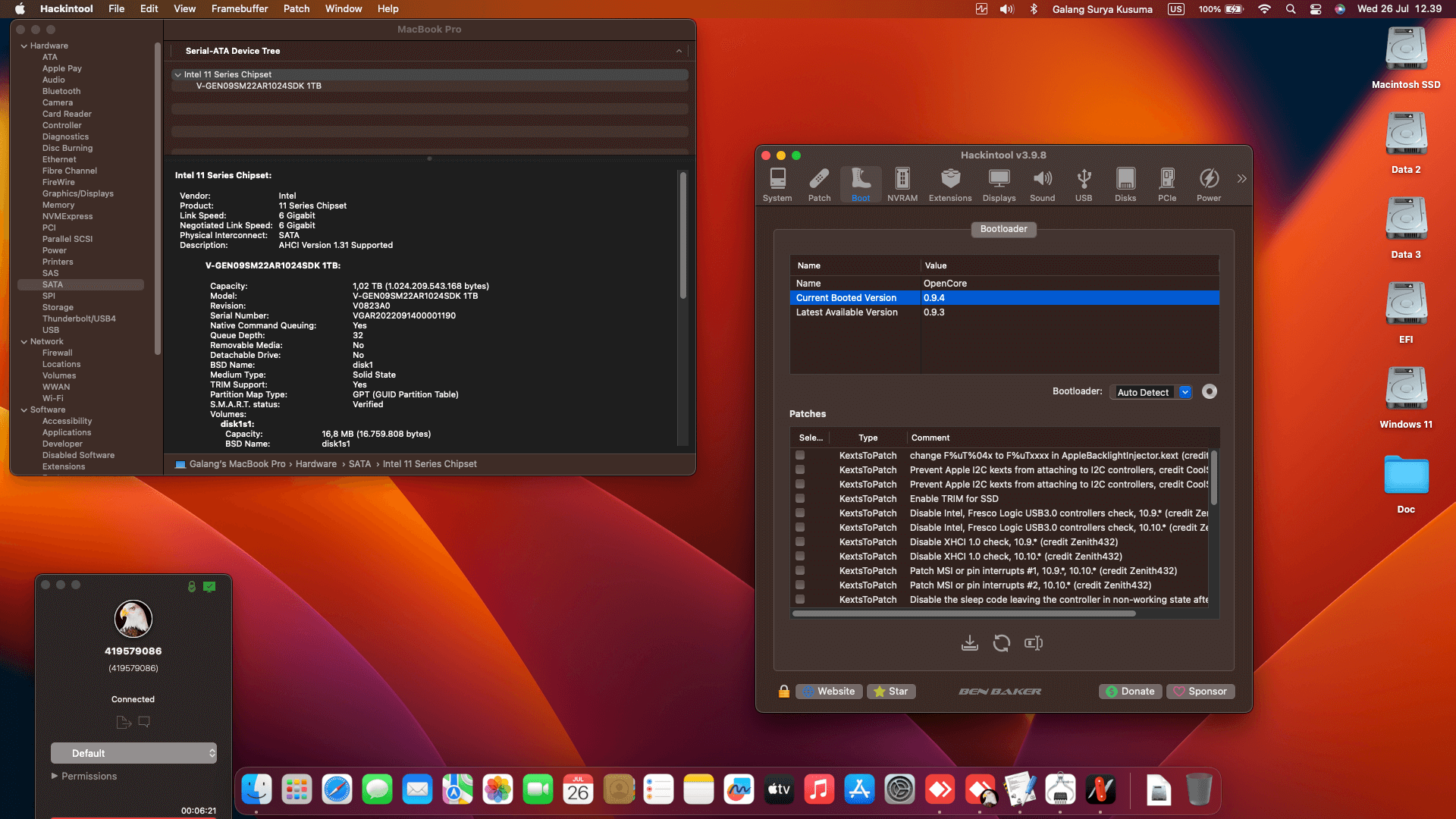
Task: Select the Latest Available Version row
Action: 910,312
